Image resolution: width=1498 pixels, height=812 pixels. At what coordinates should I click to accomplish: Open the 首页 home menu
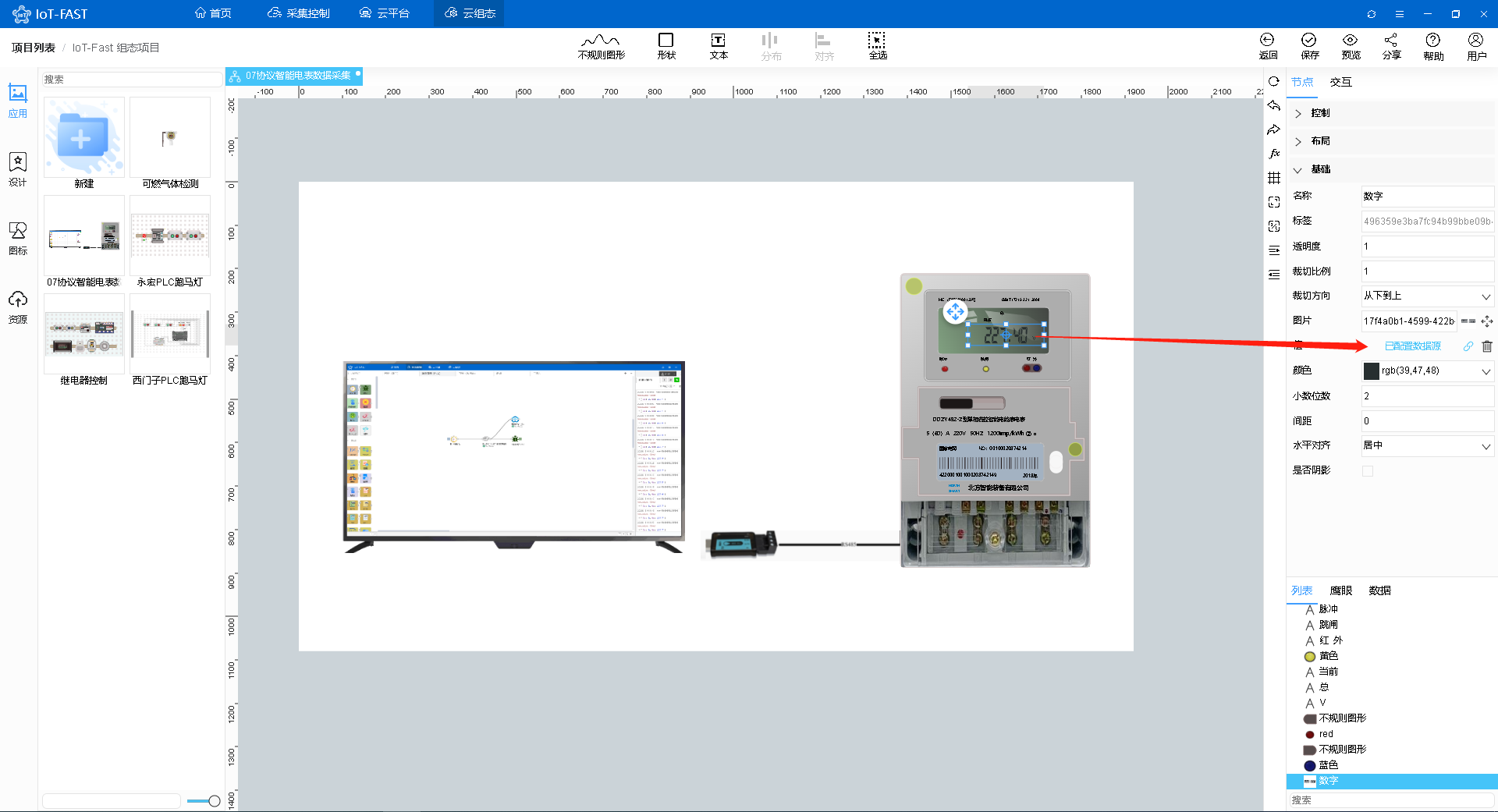(x=213, y=14)
